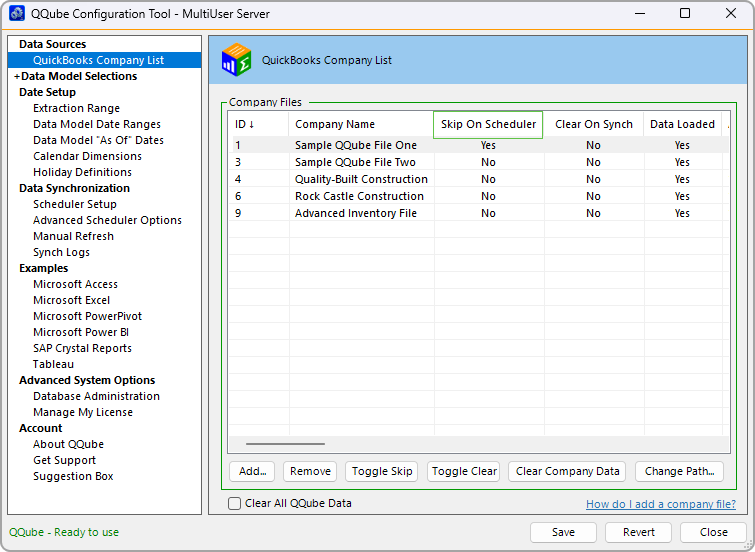View Synch Logs
Viewport: 755px width, 552px height.
pos(61,252)
